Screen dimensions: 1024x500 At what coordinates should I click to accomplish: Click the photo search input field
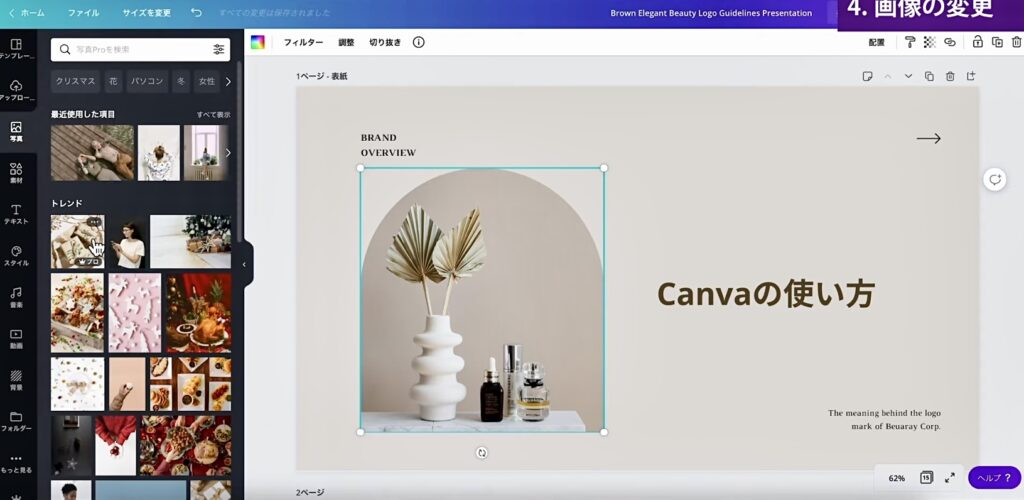(140, 50)
